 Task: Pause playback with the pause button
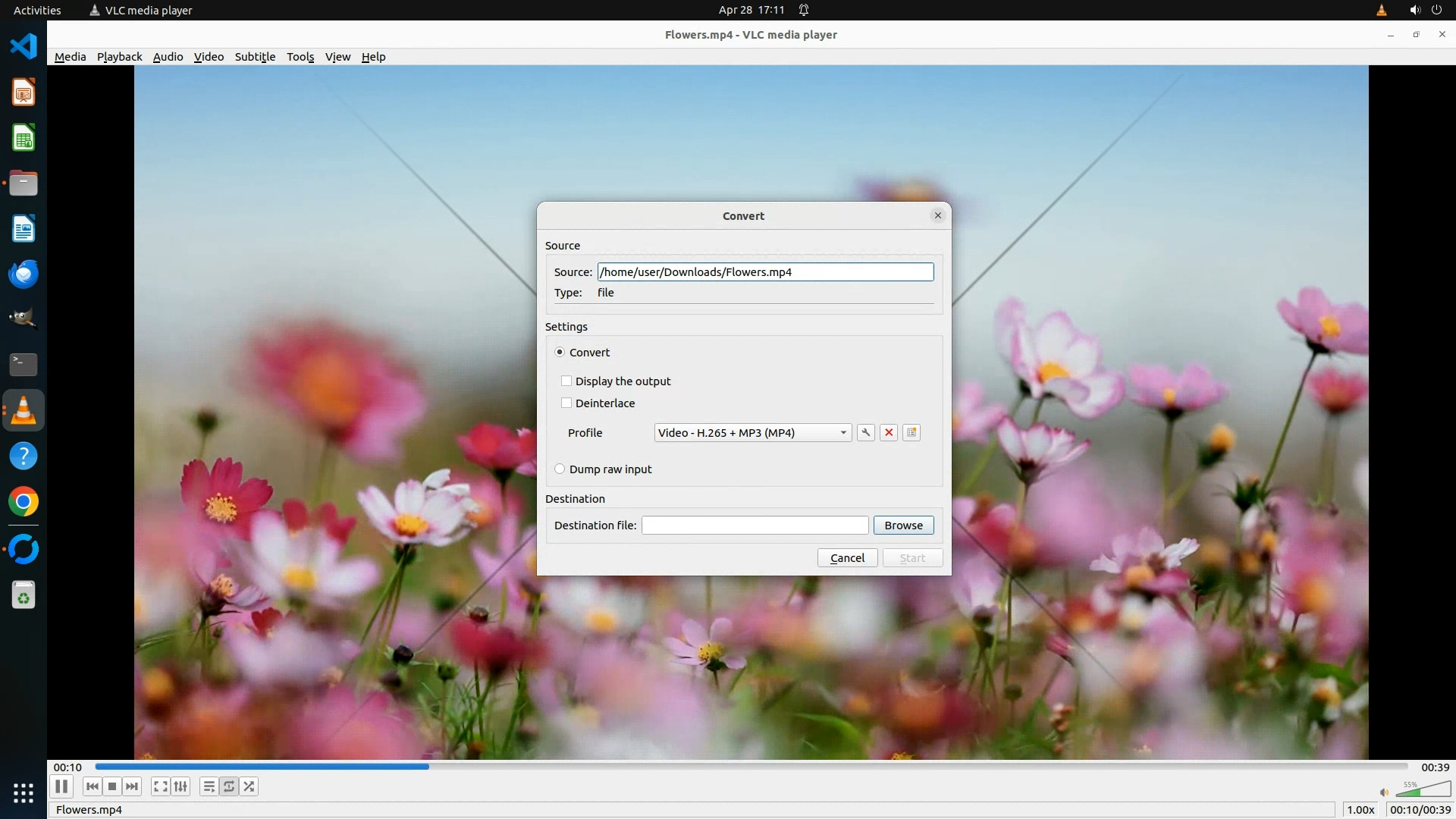(x=61, y=786)
